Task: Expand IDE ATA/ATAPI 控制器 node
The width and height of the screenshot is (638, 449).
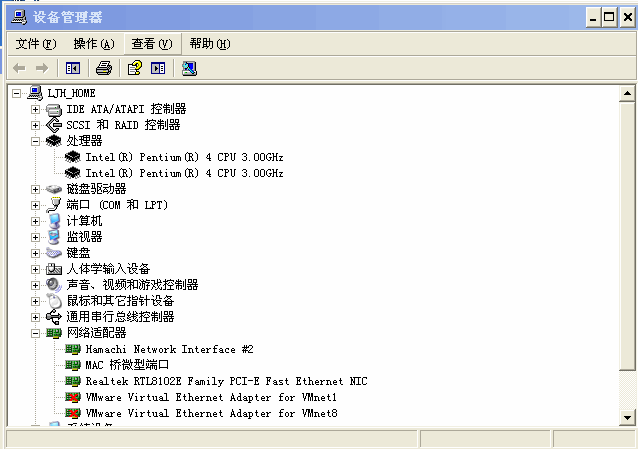Action: 35,110
